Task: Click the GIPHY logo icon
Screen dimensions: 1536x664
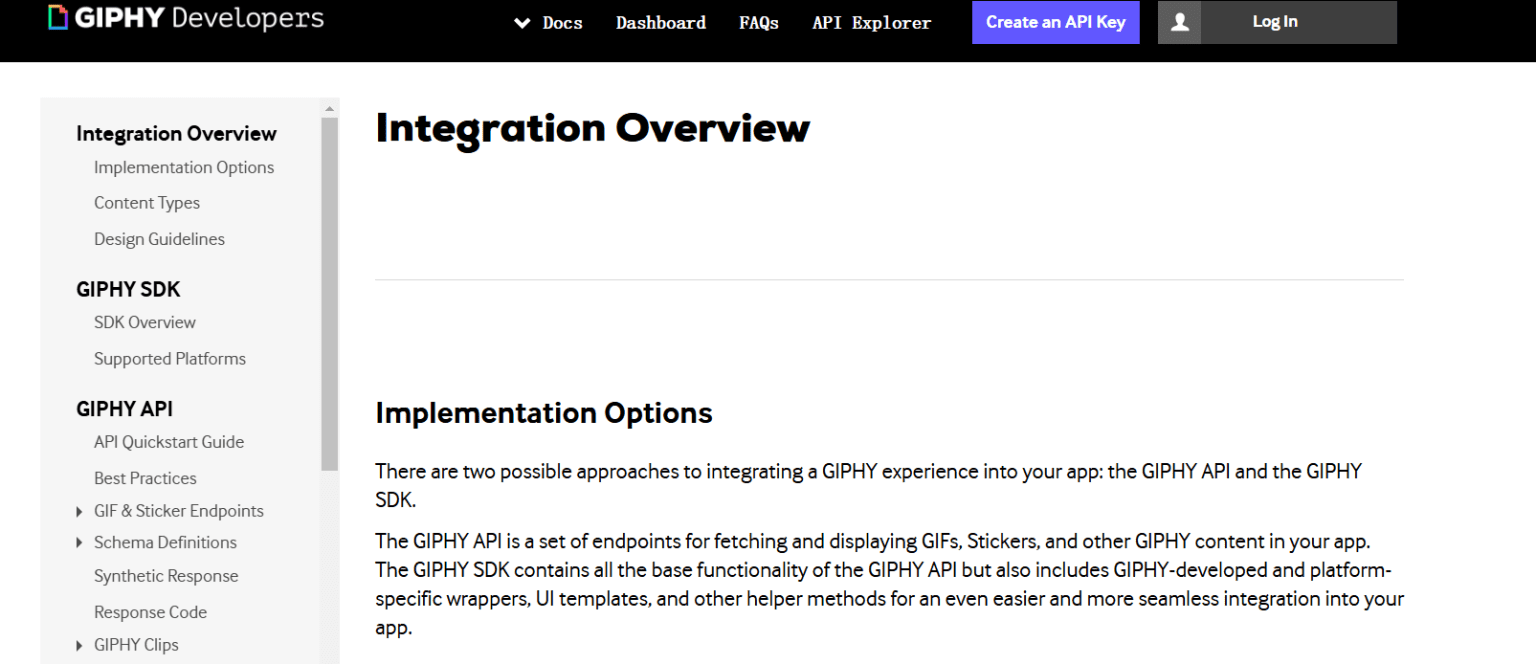Action: click(59, 18)
